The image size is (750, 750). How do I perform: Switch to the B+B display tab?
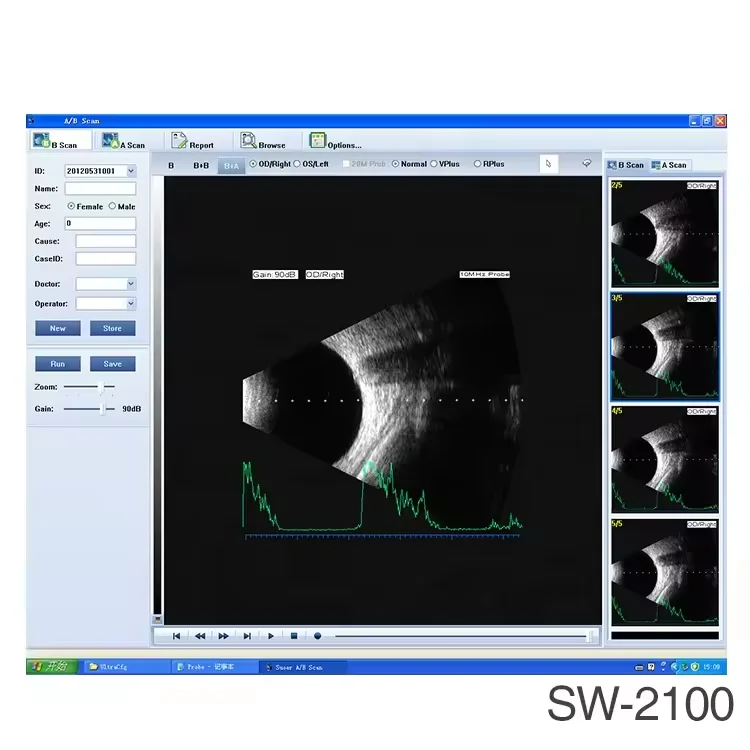click(201, 165)
